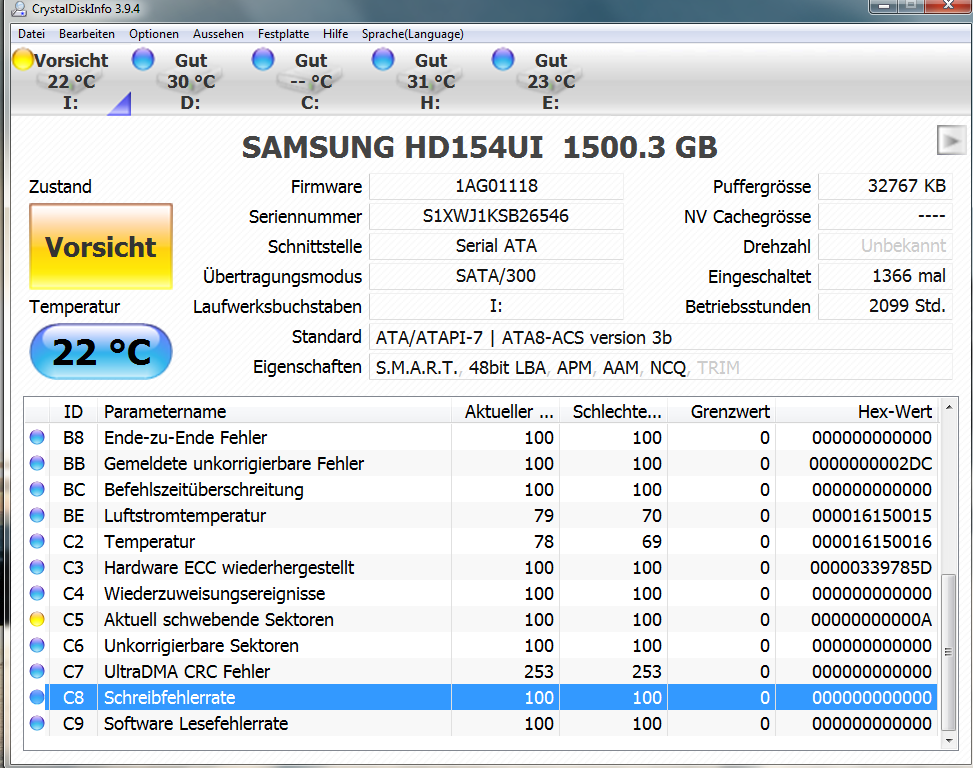Click the Seriennummer field S1XWJ1KSB26546

[496, 216]
